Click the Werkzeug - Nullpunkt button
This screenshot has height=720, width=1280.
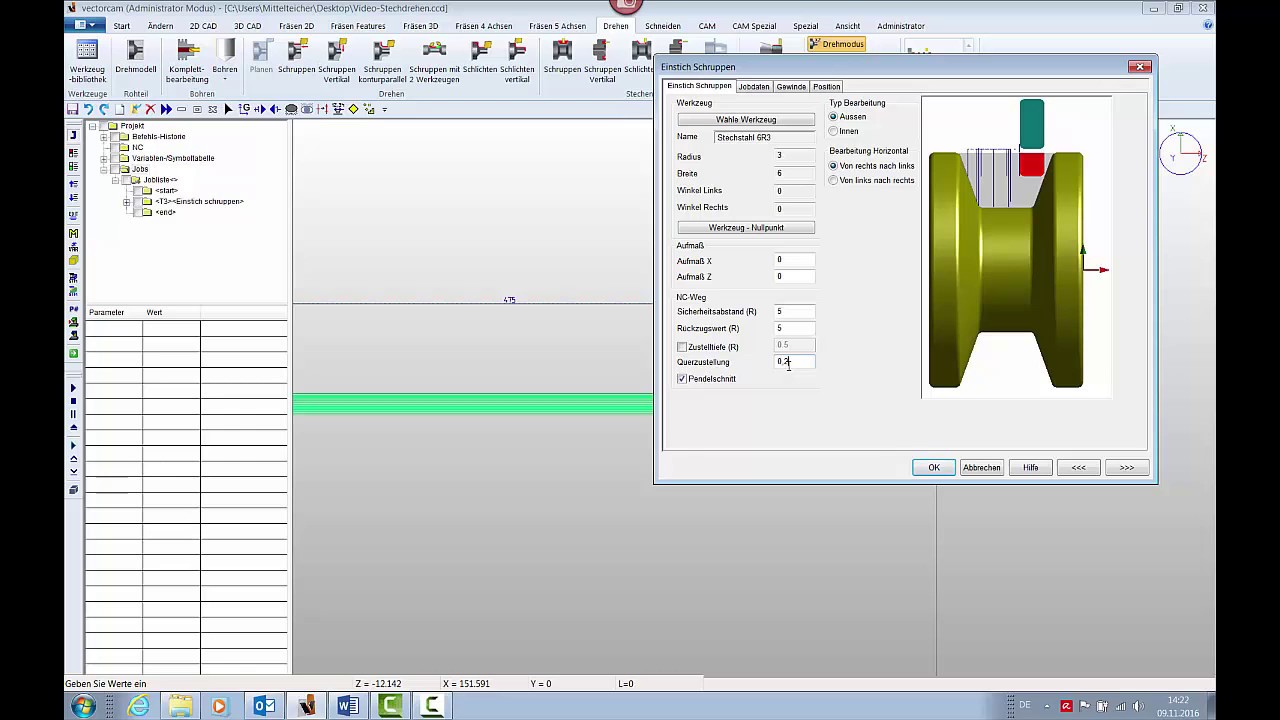[746, 228]
